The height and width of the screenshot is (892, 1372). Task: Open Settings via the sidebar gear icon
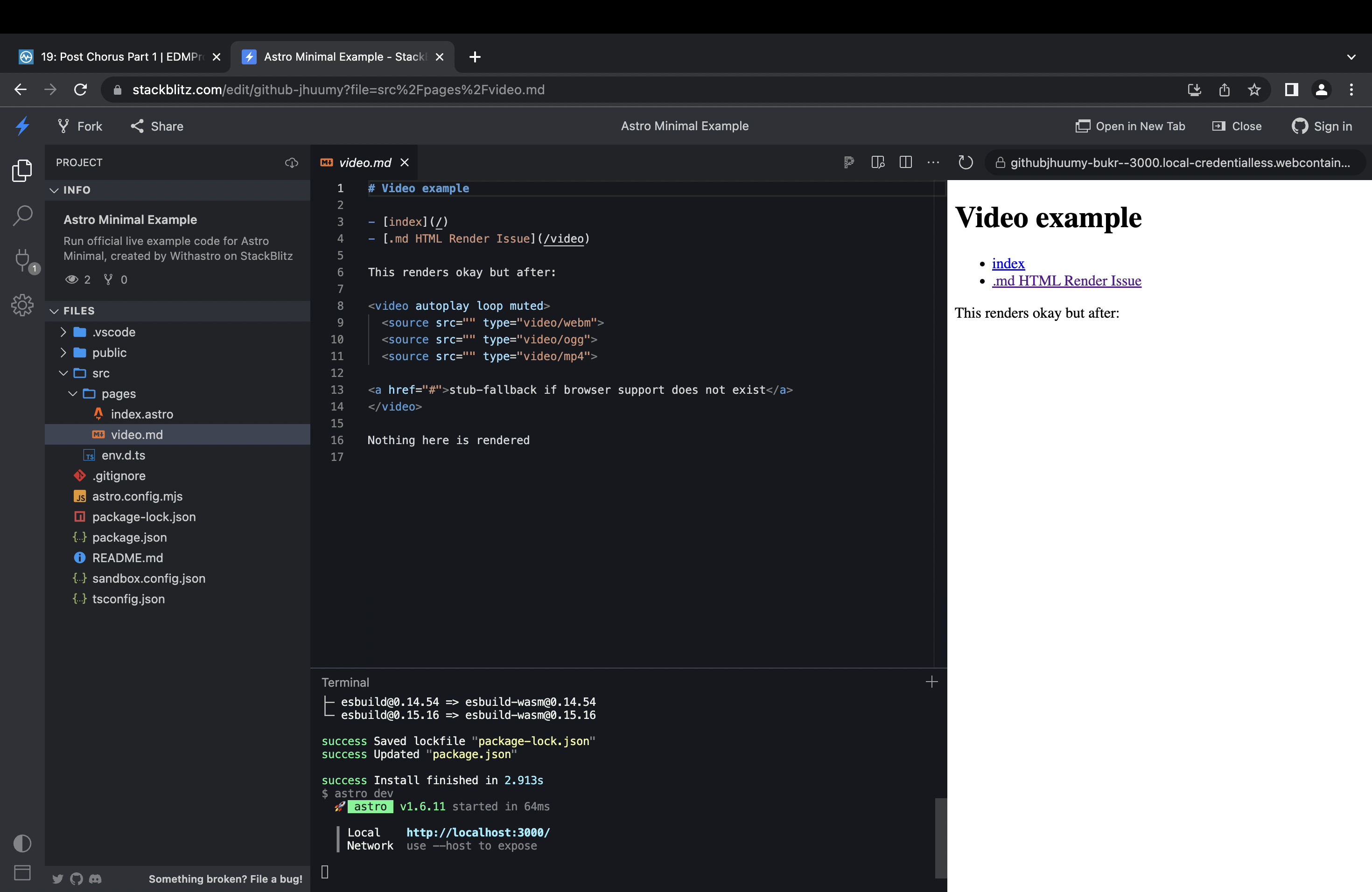coord(22,306)
